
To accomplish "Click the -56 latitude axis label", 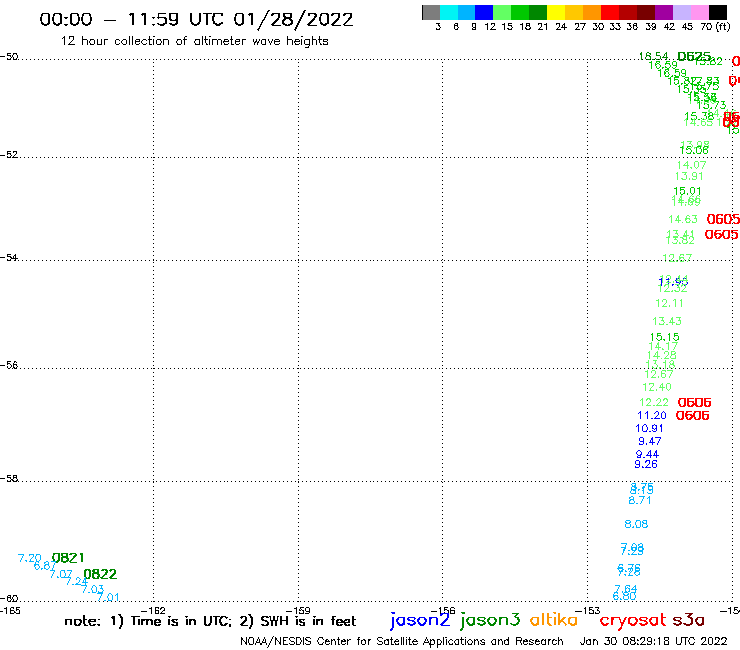I will click(10, 365).
